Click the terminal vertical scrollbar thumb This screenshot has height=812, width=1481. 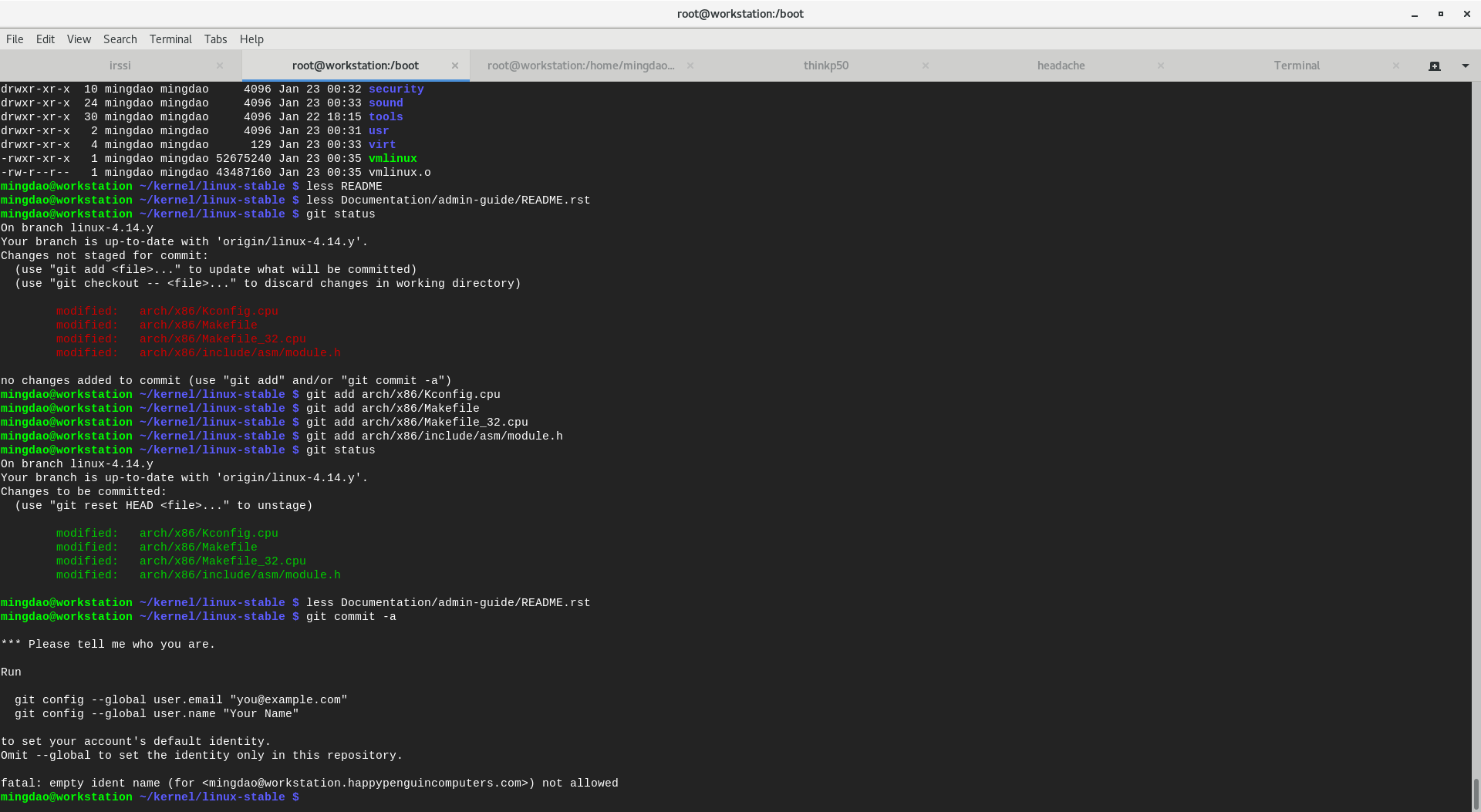coord(1476,793)
